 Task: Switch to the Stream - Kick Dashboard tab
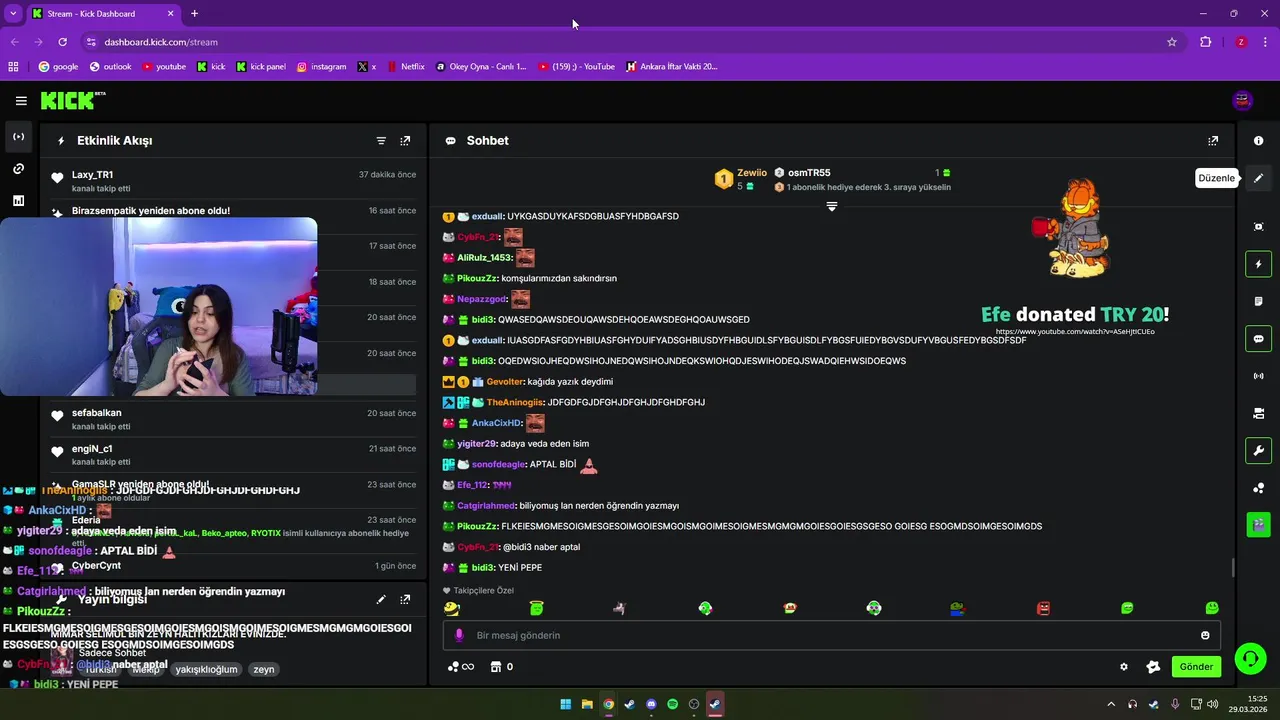pyautogui.click(x=103, y=14)
